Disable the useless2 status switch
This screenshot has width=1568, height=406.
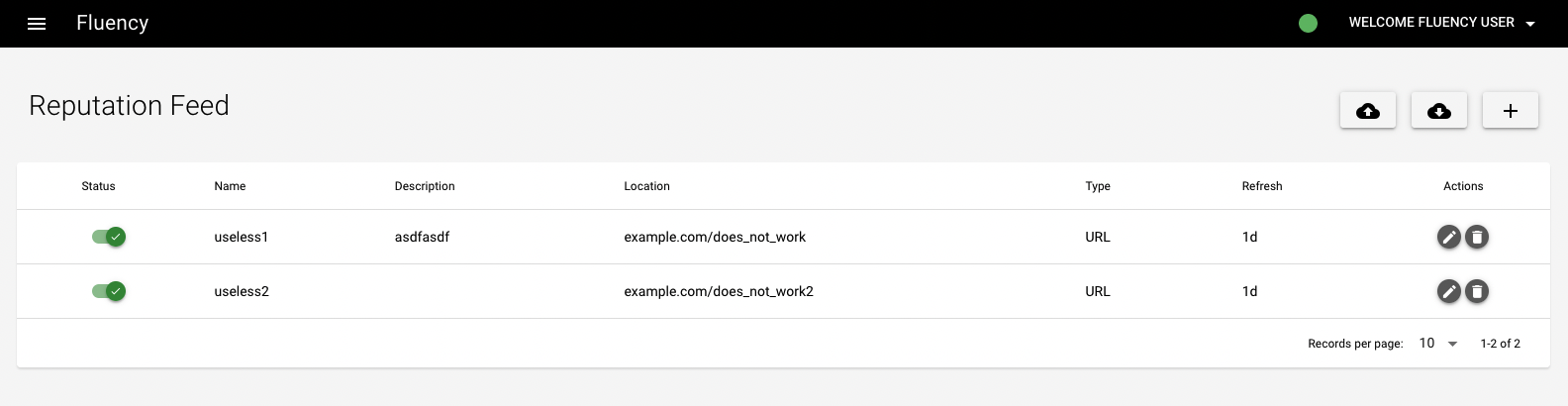click(x=109, y=291)
